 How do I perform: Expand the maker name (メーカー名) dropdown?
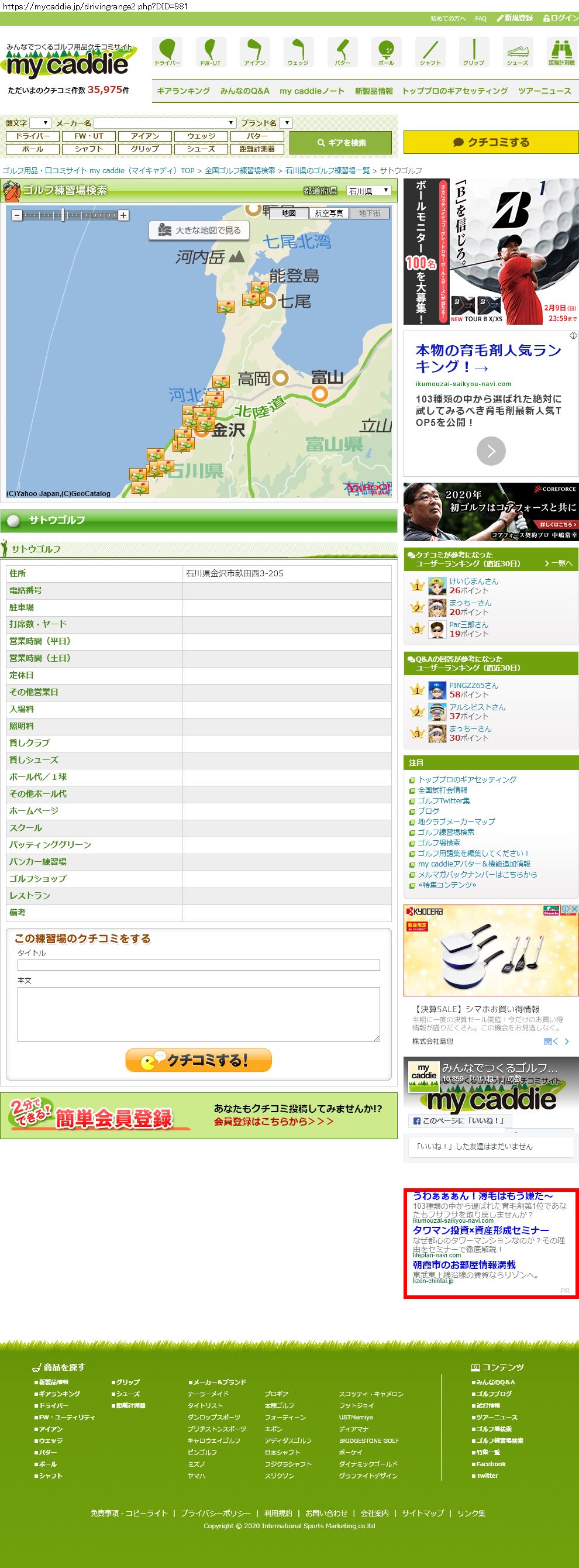165,123
